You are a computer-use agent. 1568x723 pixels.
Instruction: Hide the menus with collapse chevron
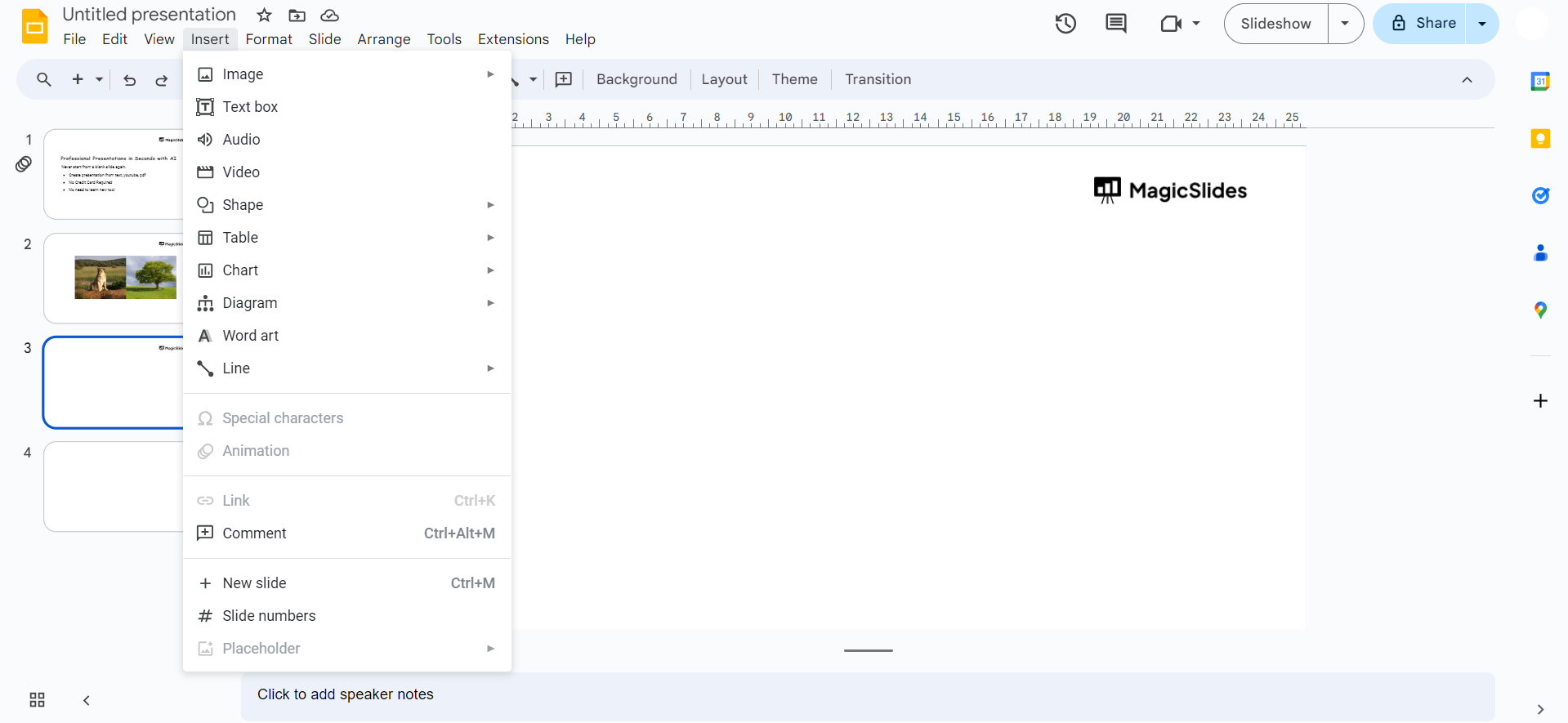pos(1467,79)
